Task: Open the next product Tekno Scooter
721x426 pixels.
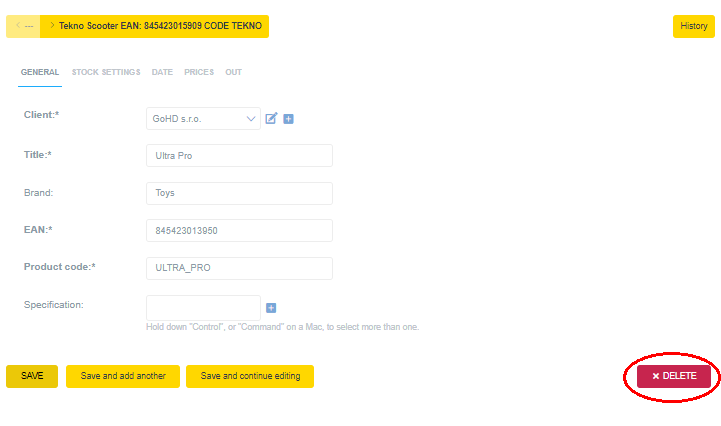Action: [x=155, y=26]
